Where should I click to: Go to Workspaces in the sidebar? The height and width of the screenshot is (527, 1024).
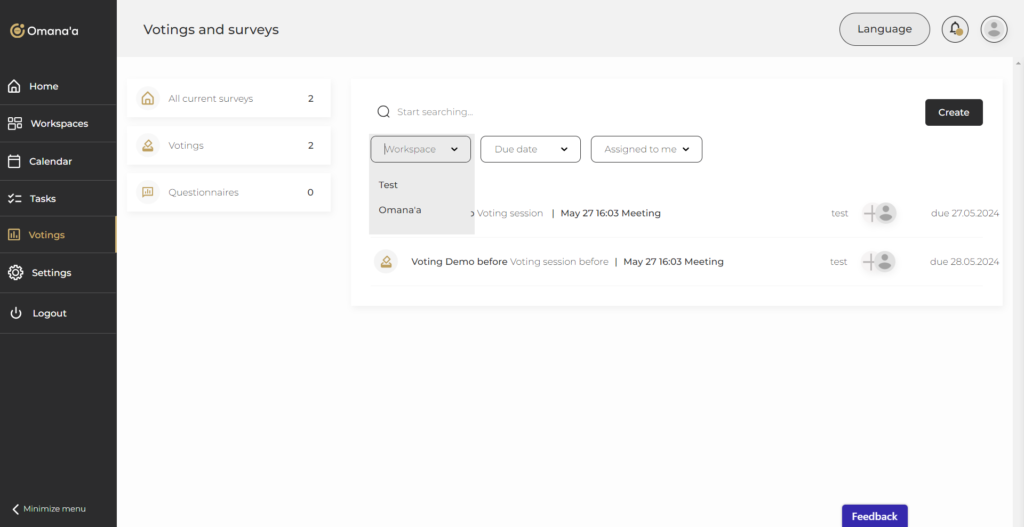point(58,124)
